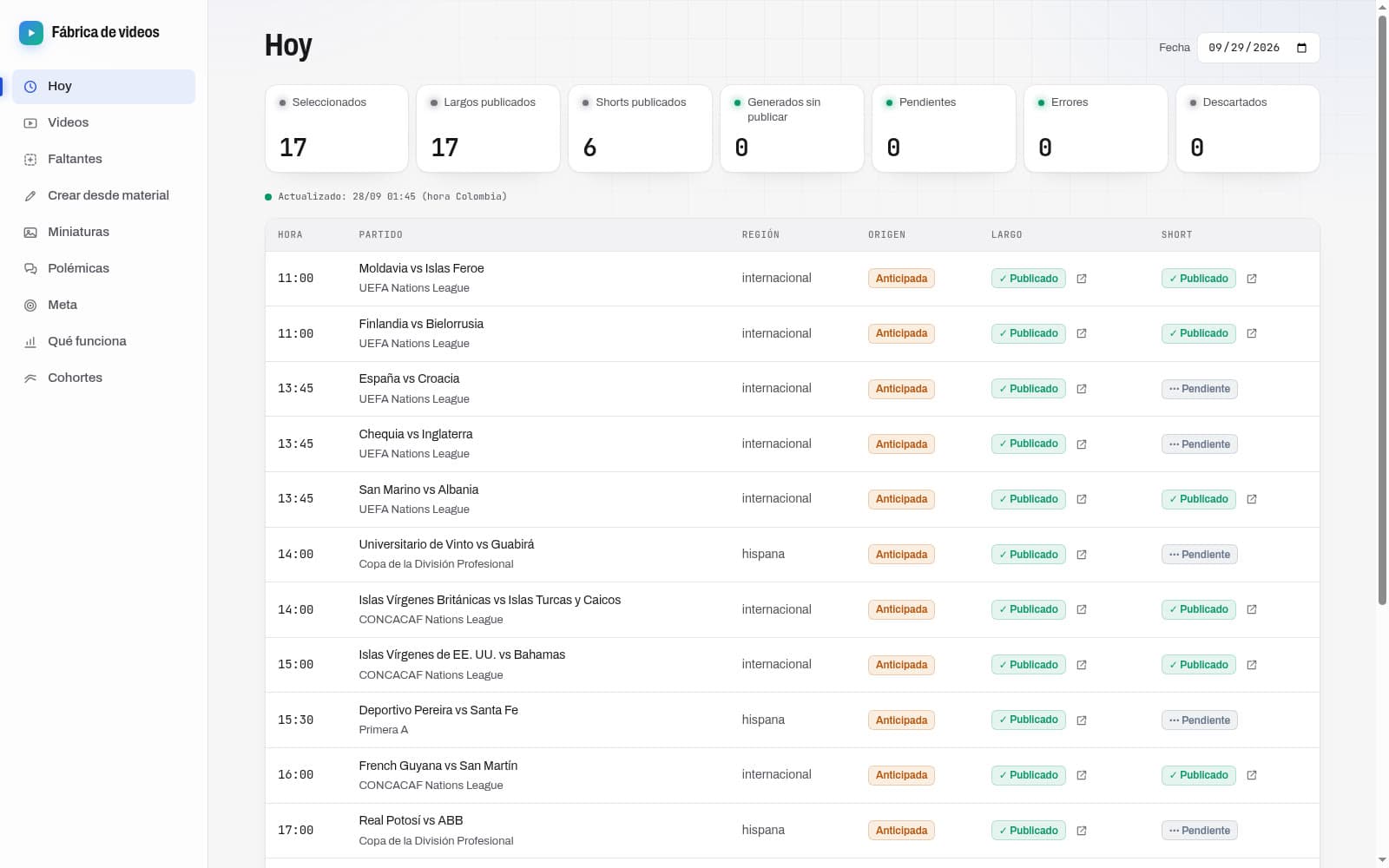Open external link for French Guyana largo
This screenshot has height=868, width=1389.
[x=1082, y=775]
